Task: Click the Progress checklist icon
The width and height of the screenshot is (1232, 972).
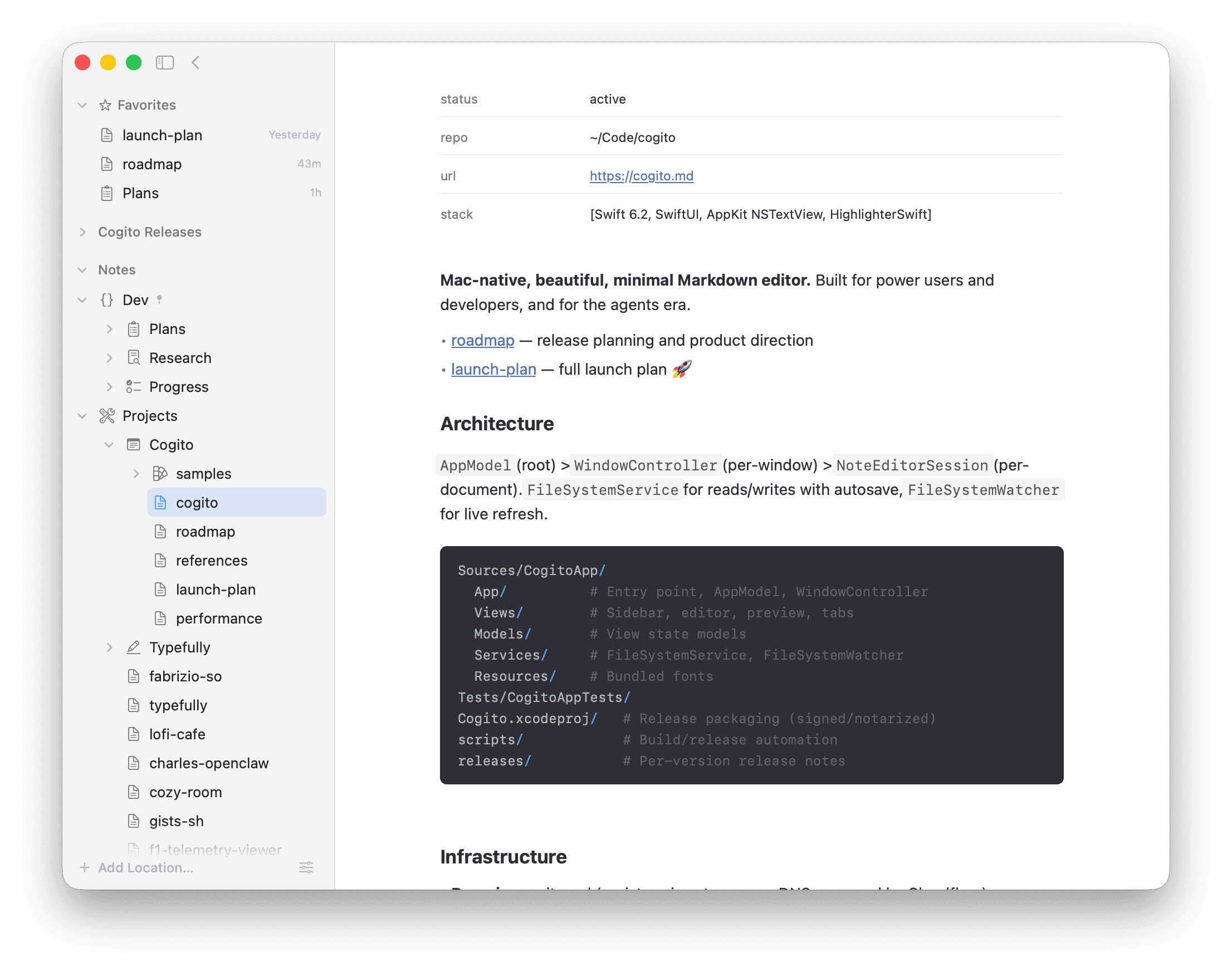Action: [x=133, y=387]
